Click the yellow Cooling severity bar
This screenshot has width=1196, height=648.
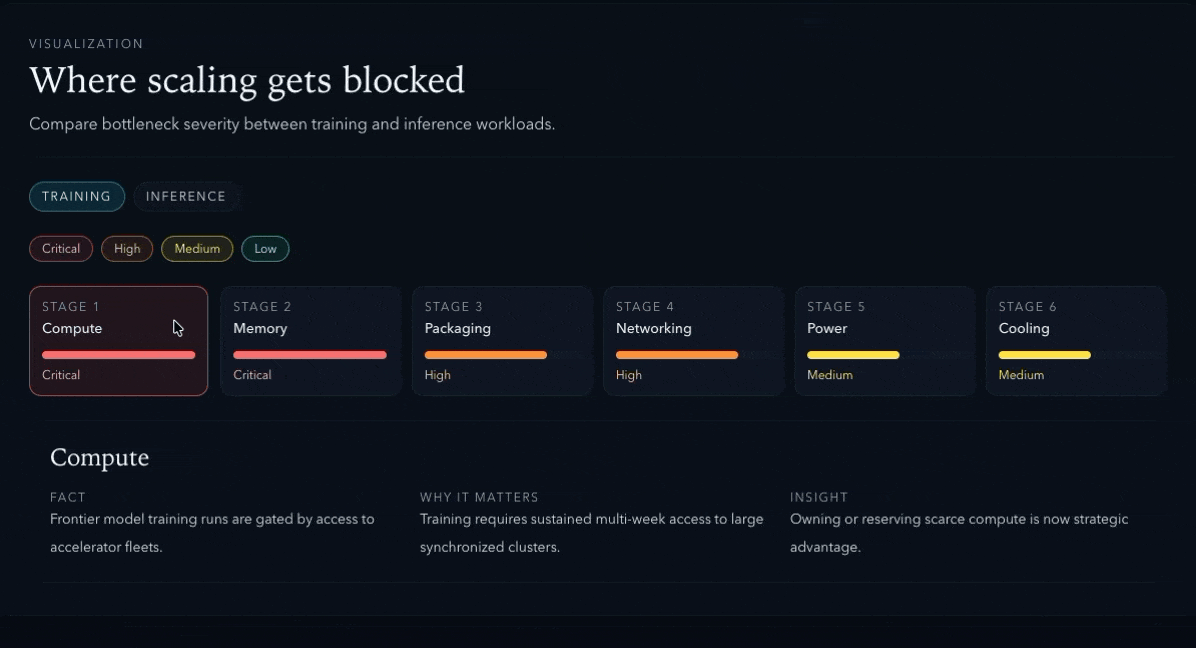click(1044, 355)
